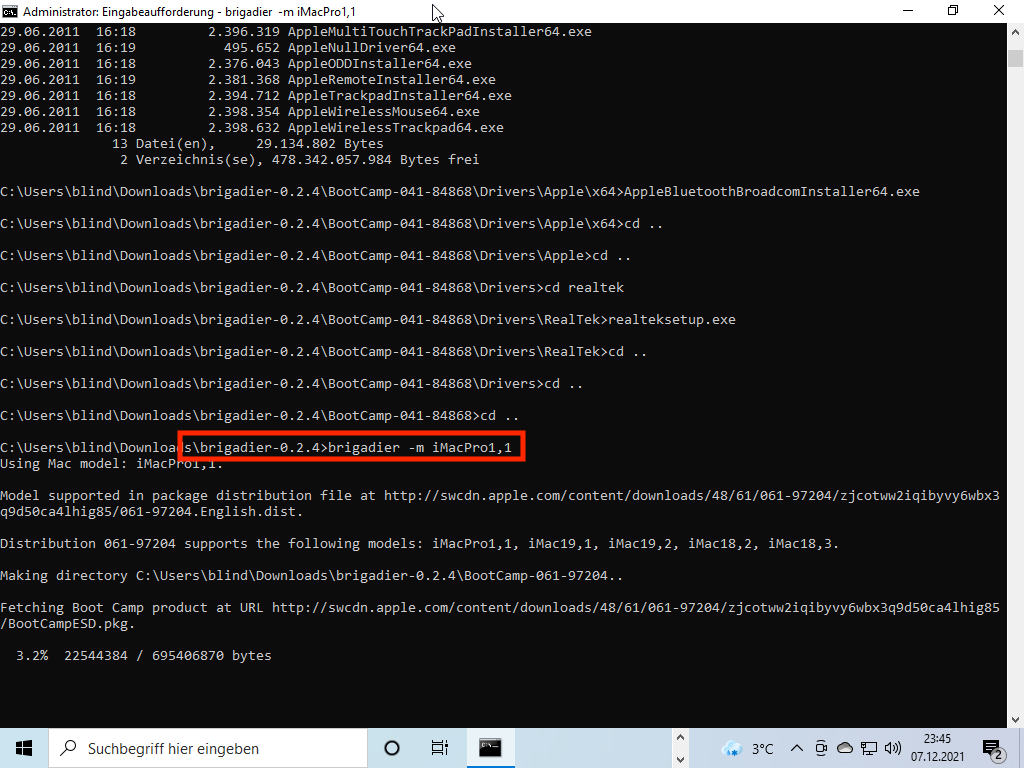
Task: Click the file name 'AppleRemoteInstaller64.exe'
Action: [x=392, y=80]
